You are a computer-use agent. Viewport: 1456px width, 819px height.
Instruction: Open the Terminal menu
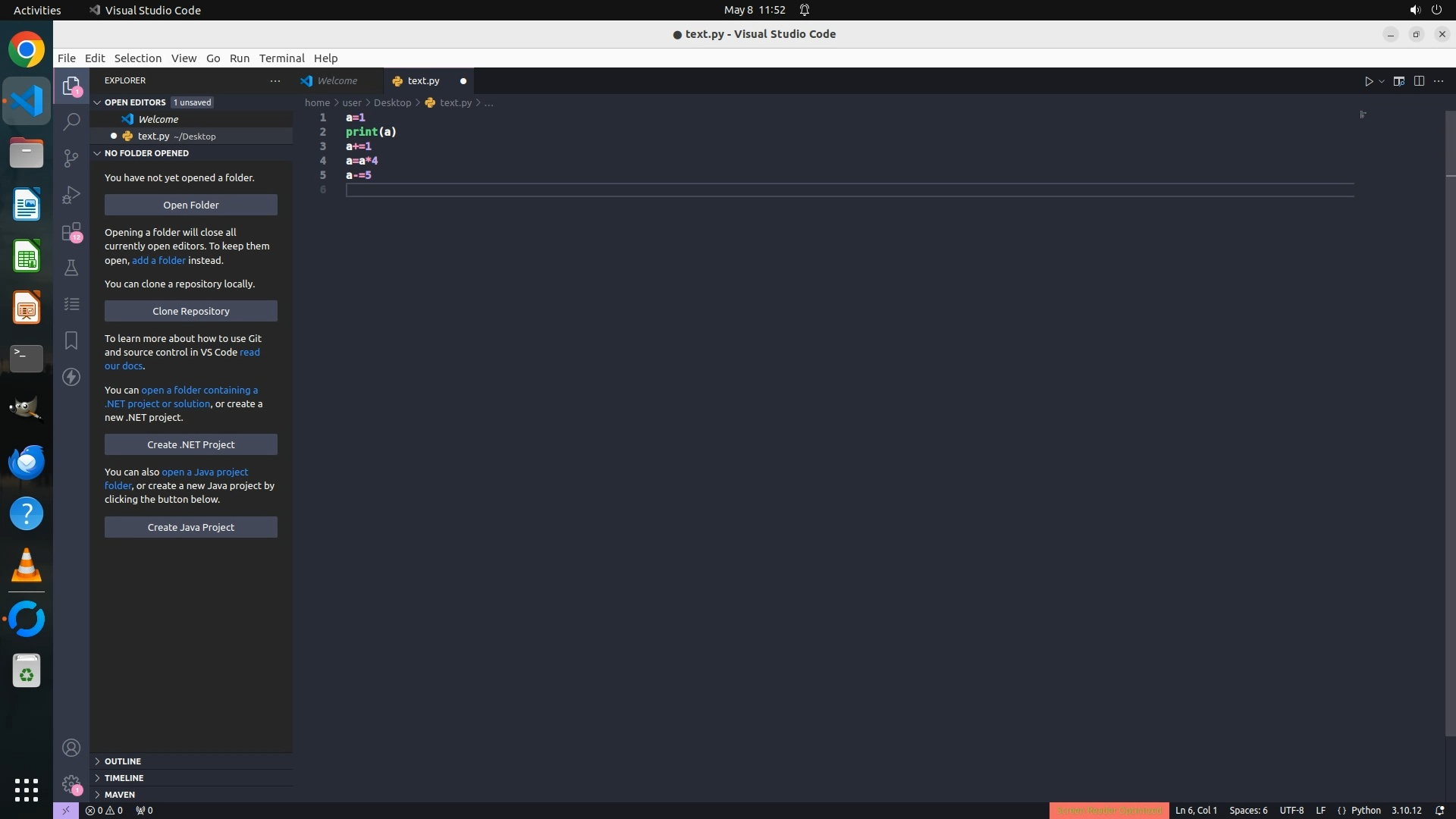click(x=281, y=58)
